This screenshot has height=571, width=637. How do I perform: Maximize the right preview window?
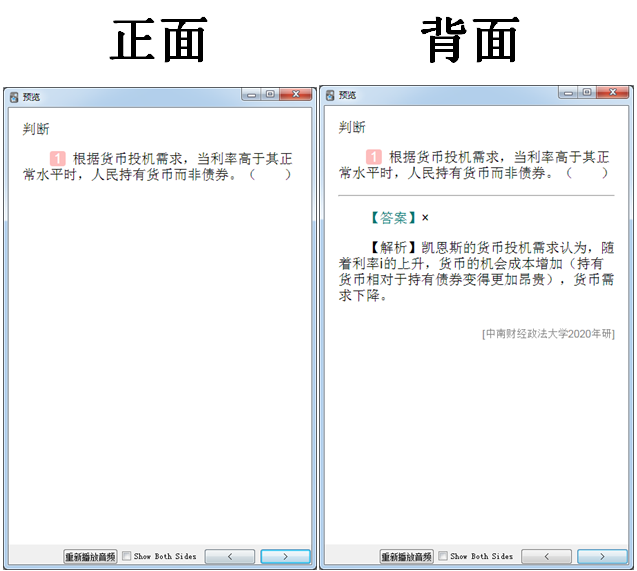click(x=587, y=93)
